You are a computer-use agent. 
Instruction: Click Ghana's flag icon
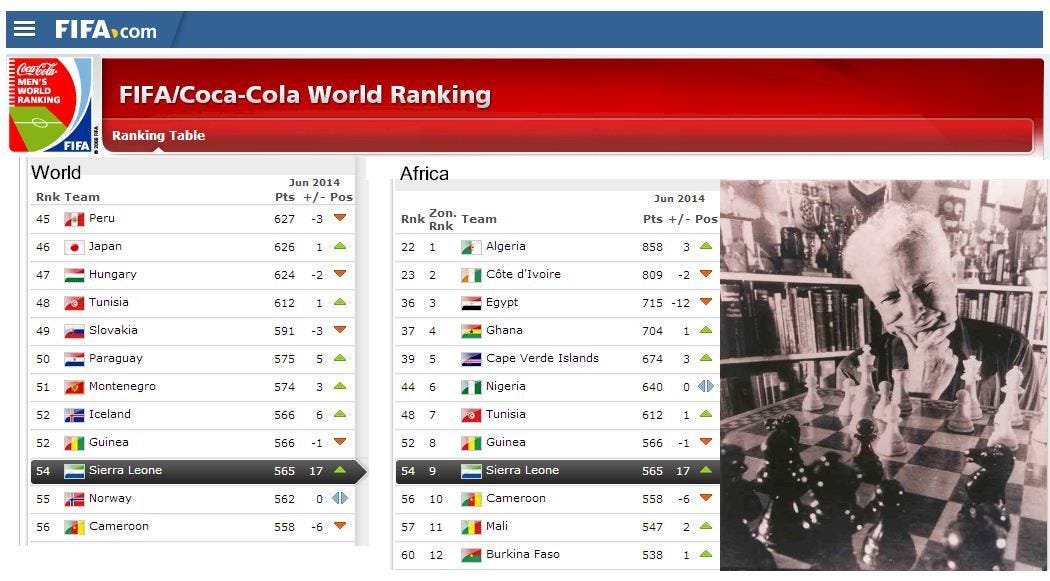471,331
